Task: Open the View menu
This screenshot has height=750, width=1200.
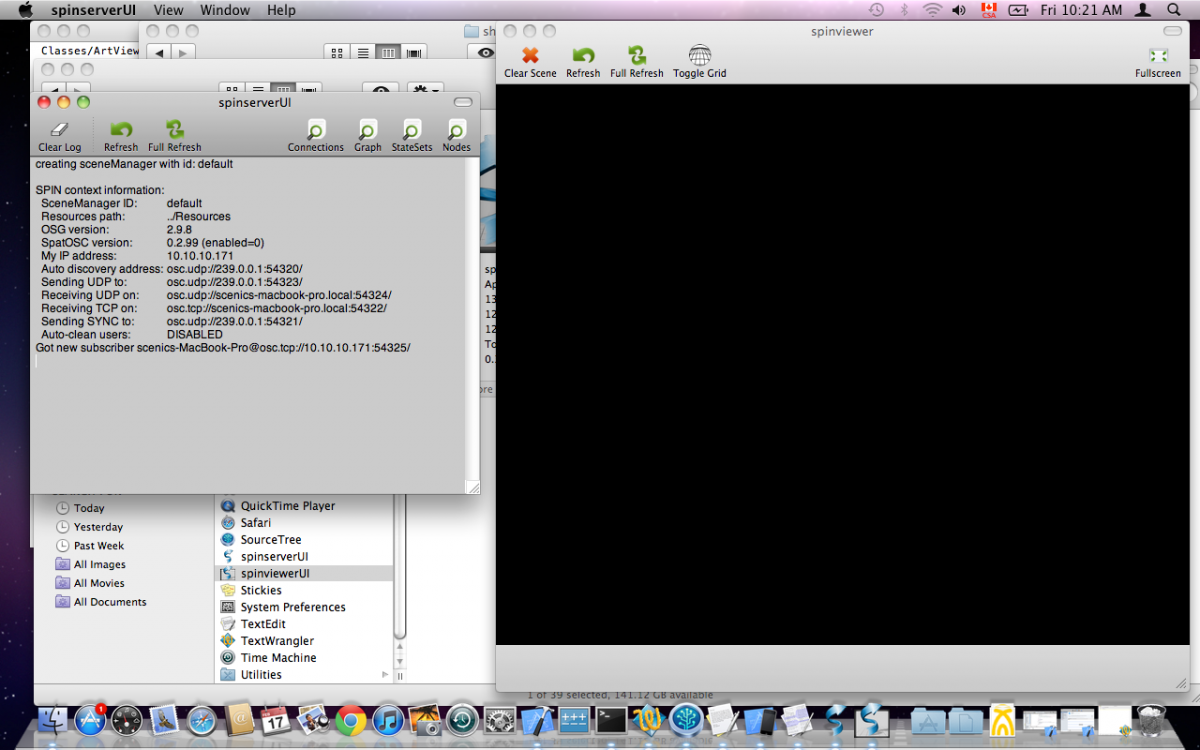Action: pos(168,10)
